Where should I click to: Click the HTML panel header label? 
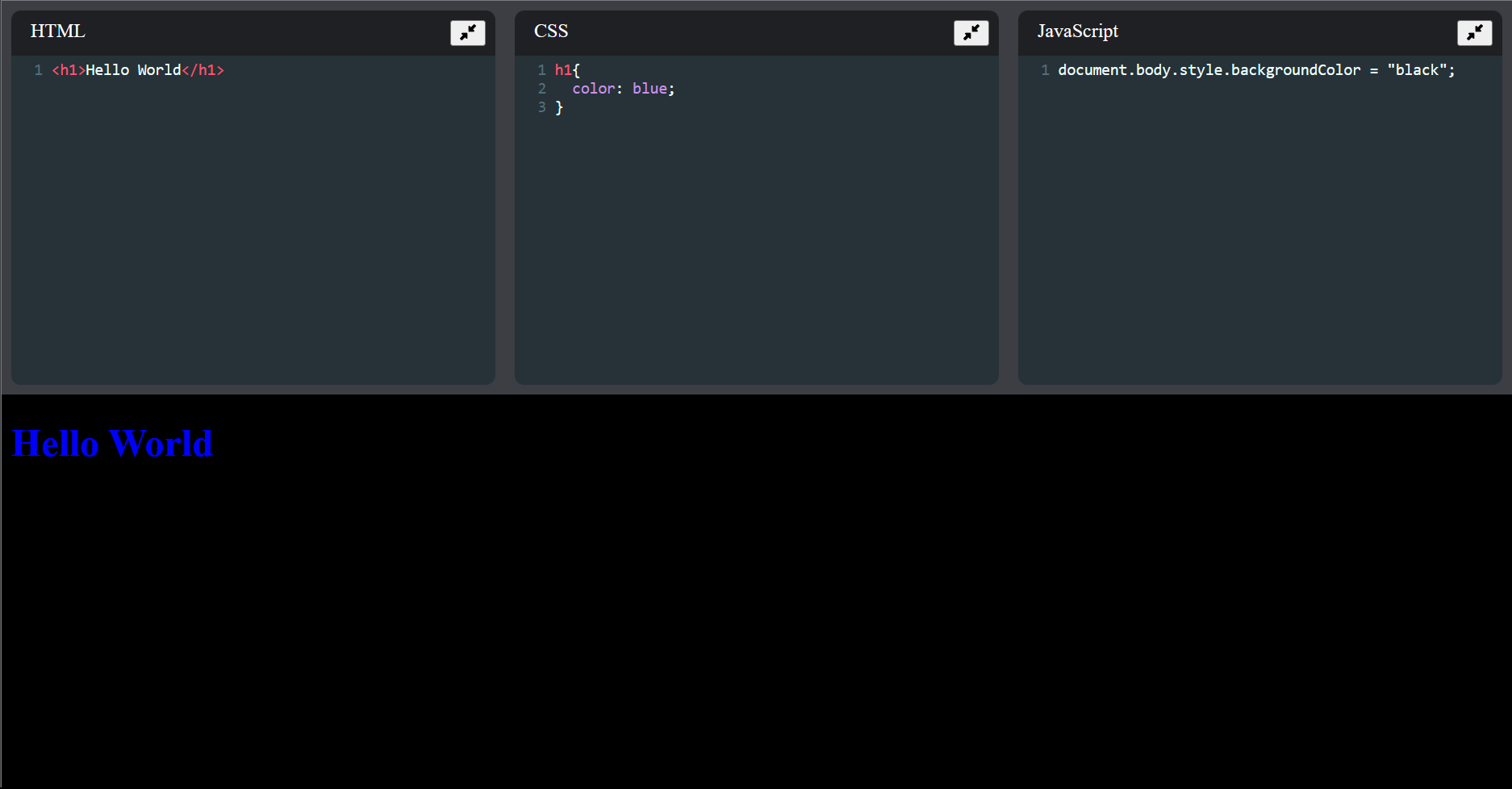[x=56, y=31]
